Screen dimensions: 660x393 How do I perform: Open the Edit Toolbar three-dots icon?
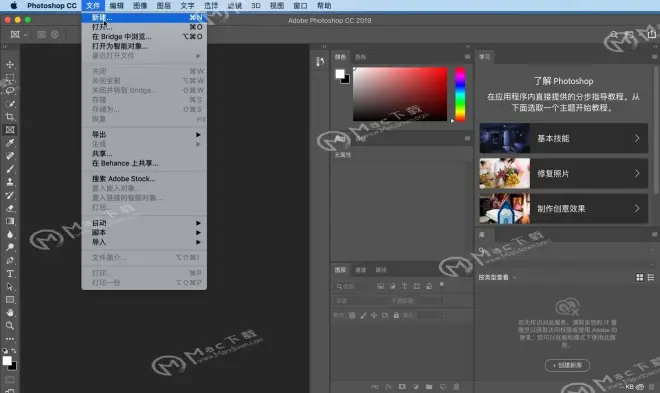[x=10, y=339]
